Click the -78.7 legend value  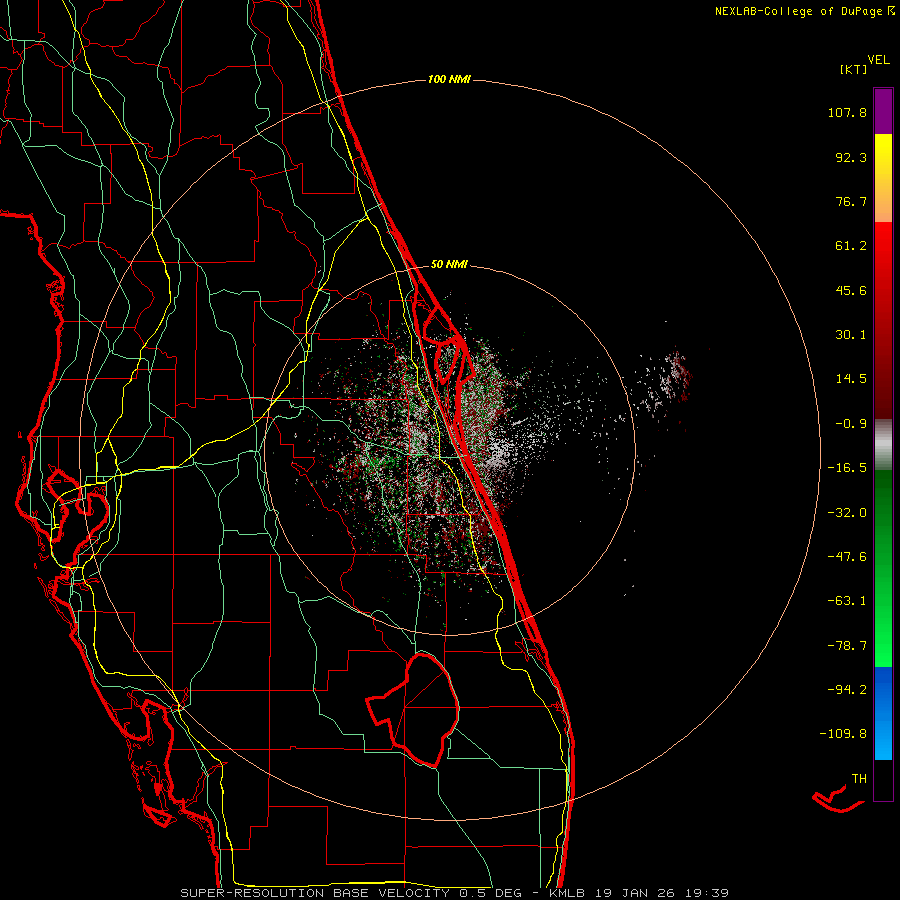click(x=847, y=646)
